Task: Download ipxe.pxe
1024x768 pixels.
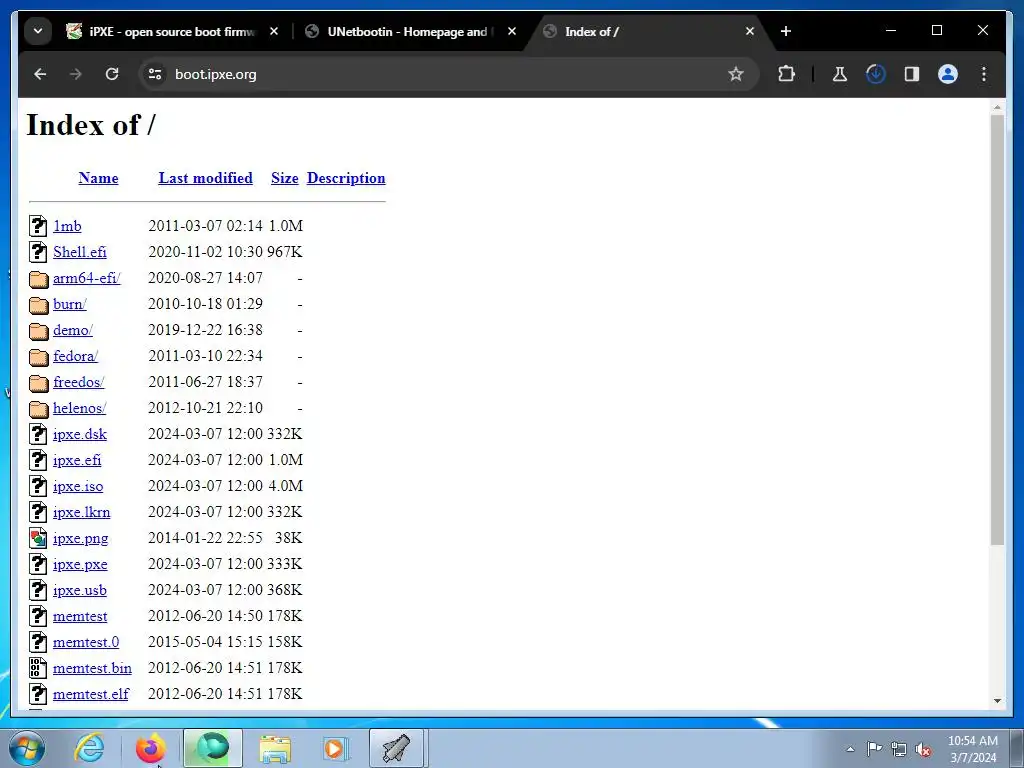Action: [80, 564]
